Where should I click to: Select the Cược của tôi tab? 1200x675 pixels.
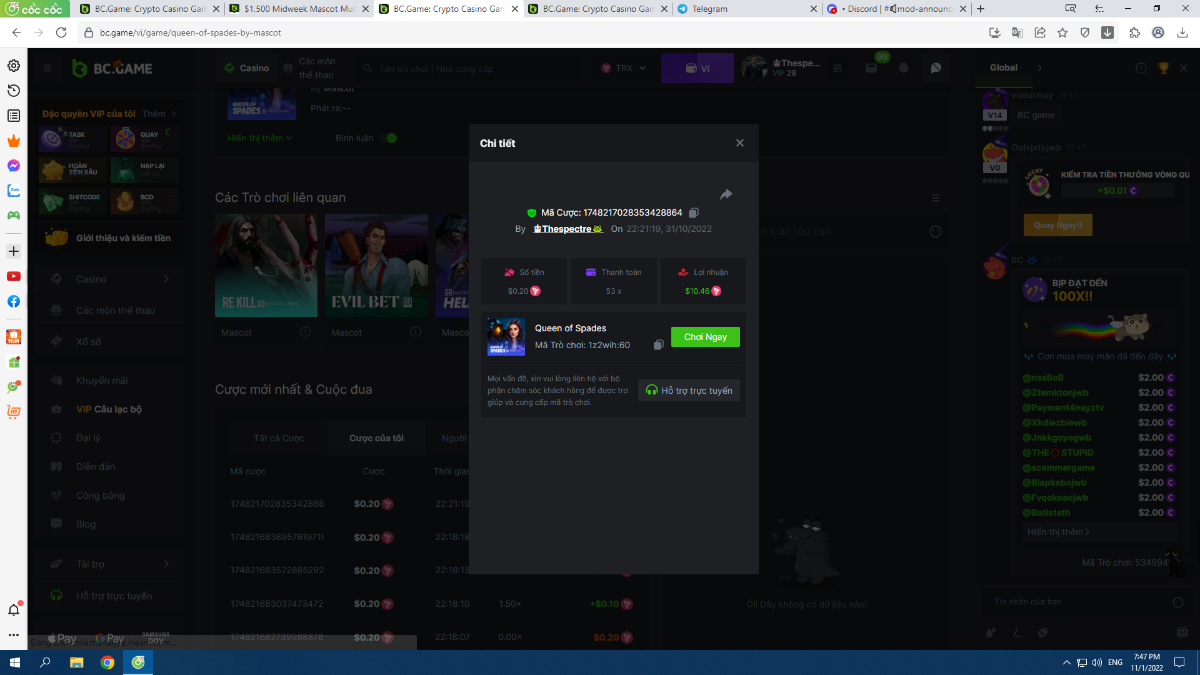[376, 438]
